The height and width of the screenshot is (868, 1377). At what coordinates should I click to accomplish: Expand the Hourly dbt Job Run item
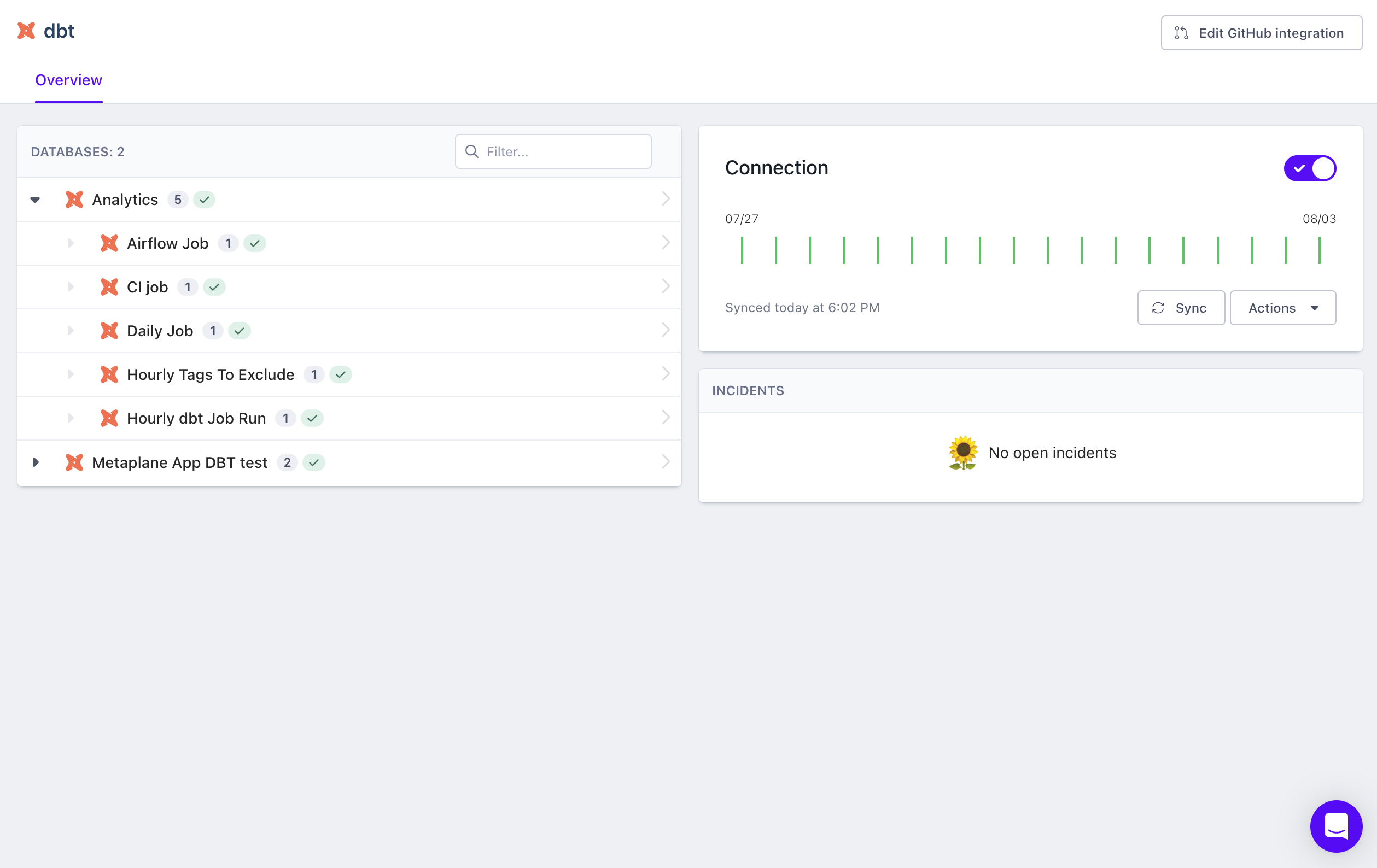click(x=71, y=418)
